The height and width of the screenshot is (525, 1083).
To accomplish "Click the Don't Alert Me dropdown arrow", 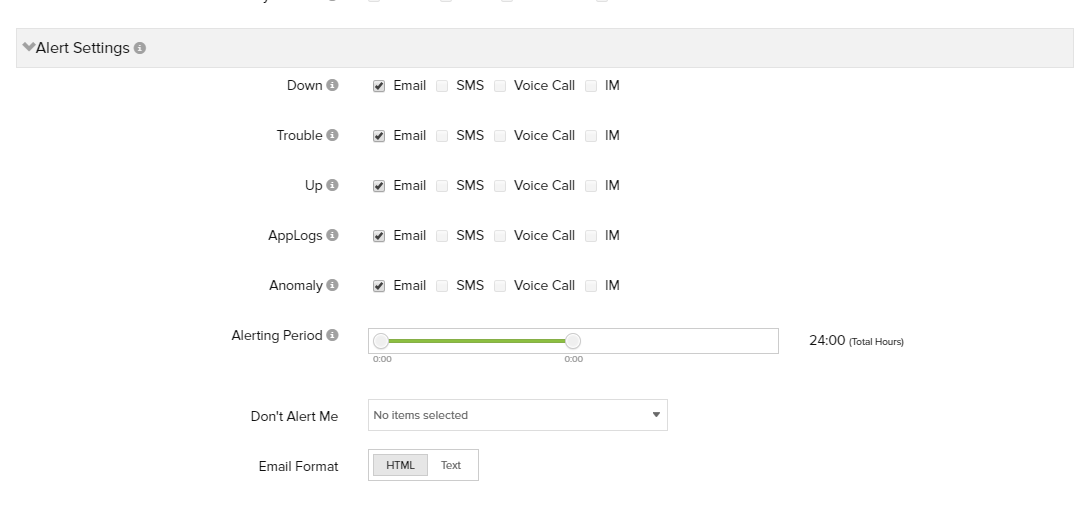I will [656, 415].
